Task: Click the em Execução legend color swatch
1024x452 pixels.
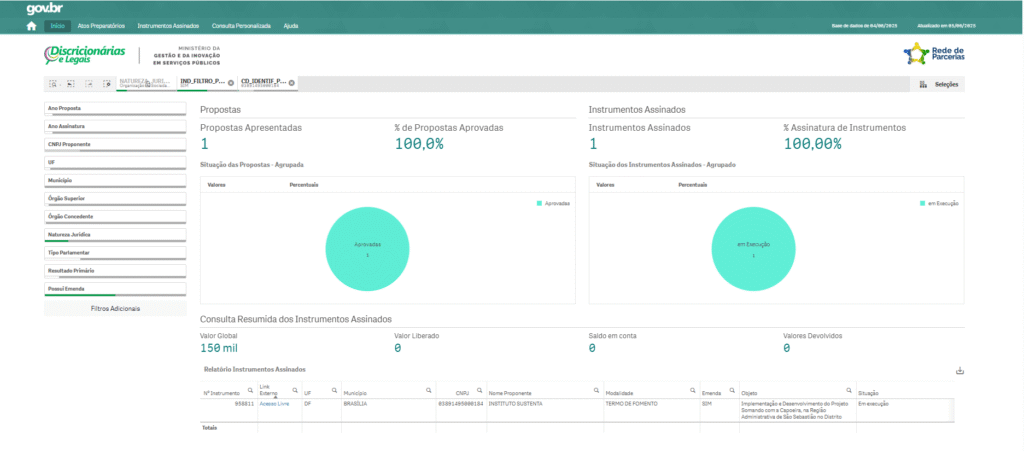Action: [x=922, y=204]
